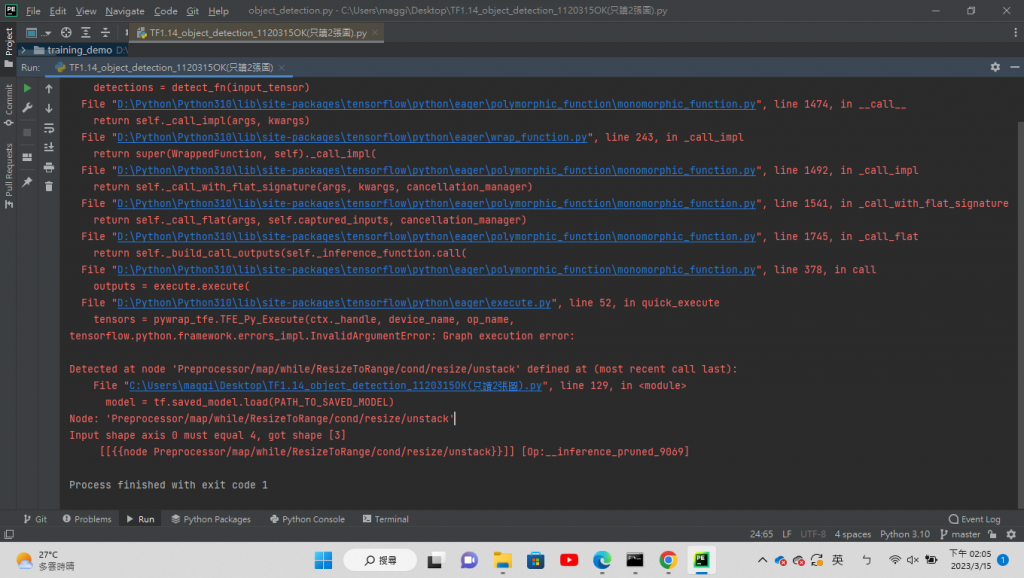
Task: Open File Explorer from taskbar
Action: [502, 560]
